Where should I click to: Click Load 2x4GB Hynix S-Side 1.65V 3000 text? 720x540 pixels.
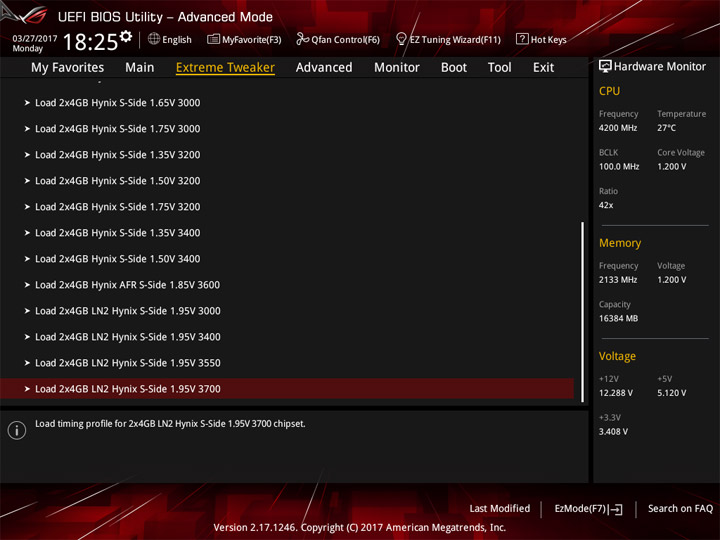point(118,103)
